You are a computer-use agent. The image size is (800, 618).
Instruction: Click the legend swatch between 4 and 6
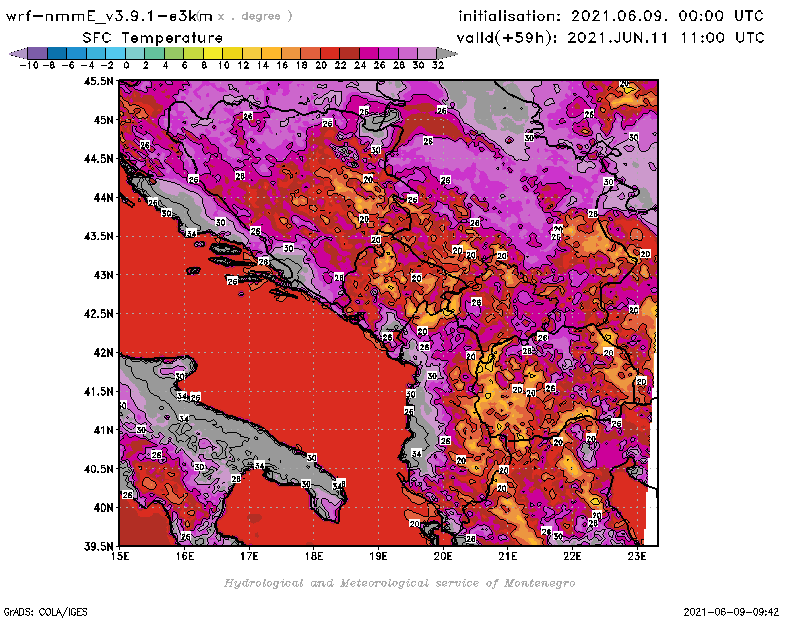(174, 53)
